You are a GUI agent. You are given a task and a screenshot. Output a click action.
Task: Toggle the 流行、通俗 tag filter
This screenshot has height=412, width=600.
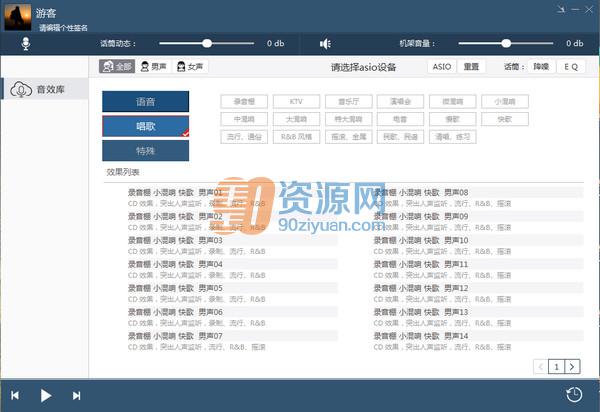pyautogui.click(x=244, y=137)
